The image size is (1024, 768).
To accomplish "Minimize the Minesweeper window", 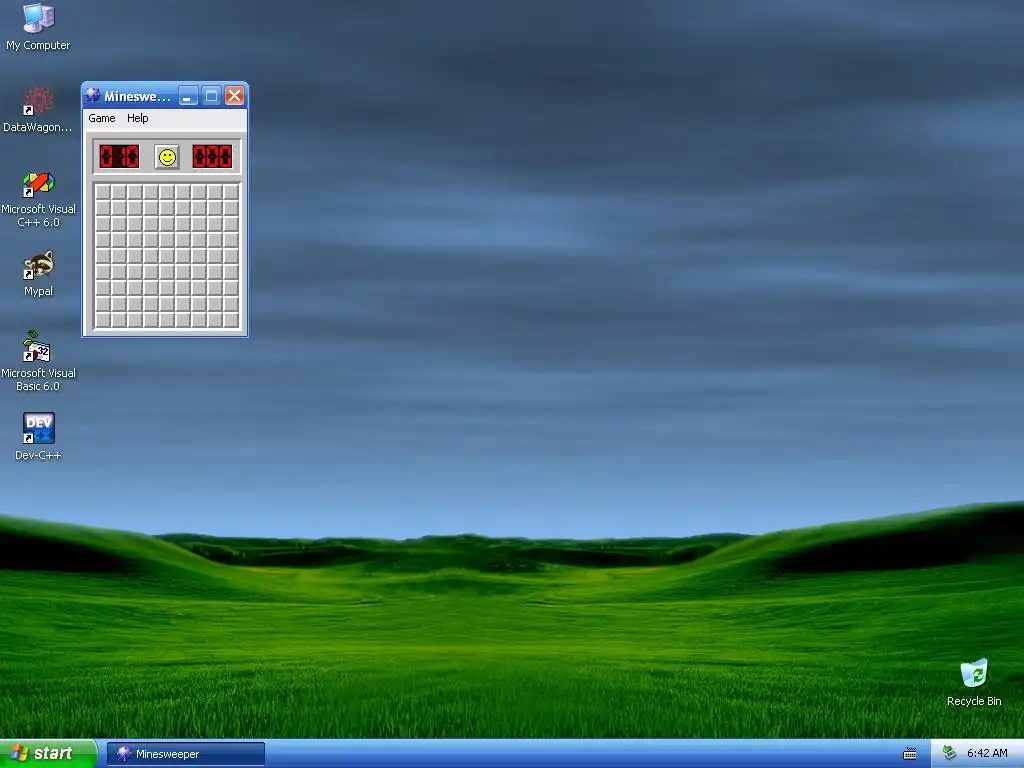I will click(188, 96).
